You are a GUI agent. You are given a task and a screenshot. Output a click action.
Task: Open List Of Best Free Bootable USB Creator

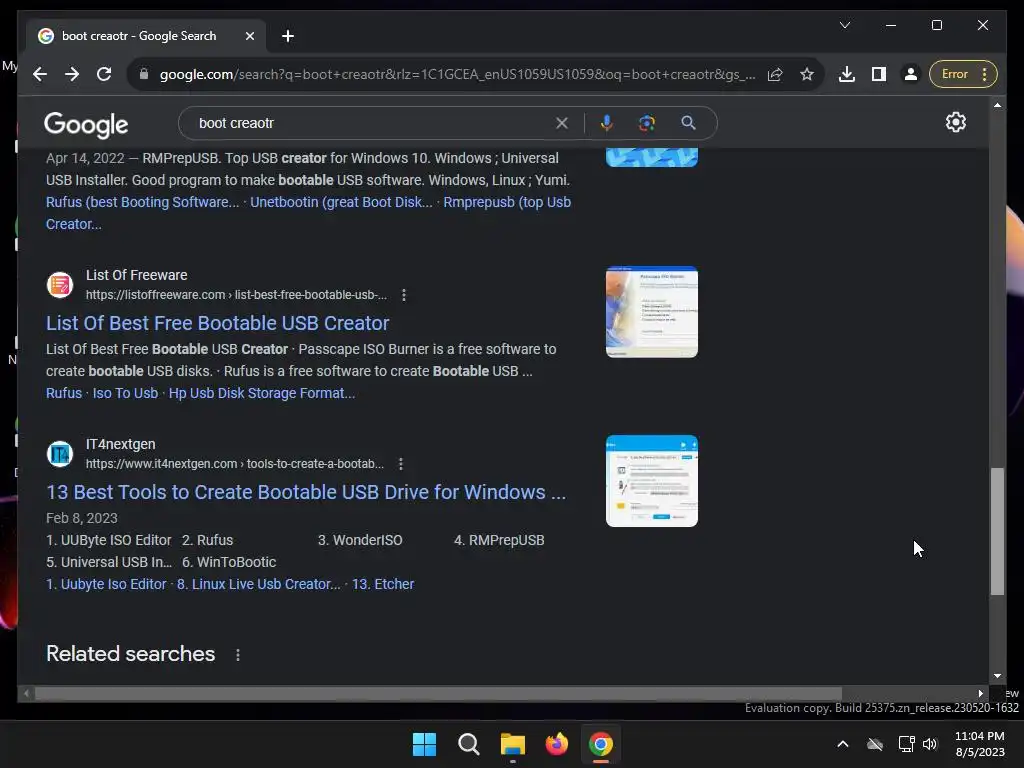pos(217,323)
